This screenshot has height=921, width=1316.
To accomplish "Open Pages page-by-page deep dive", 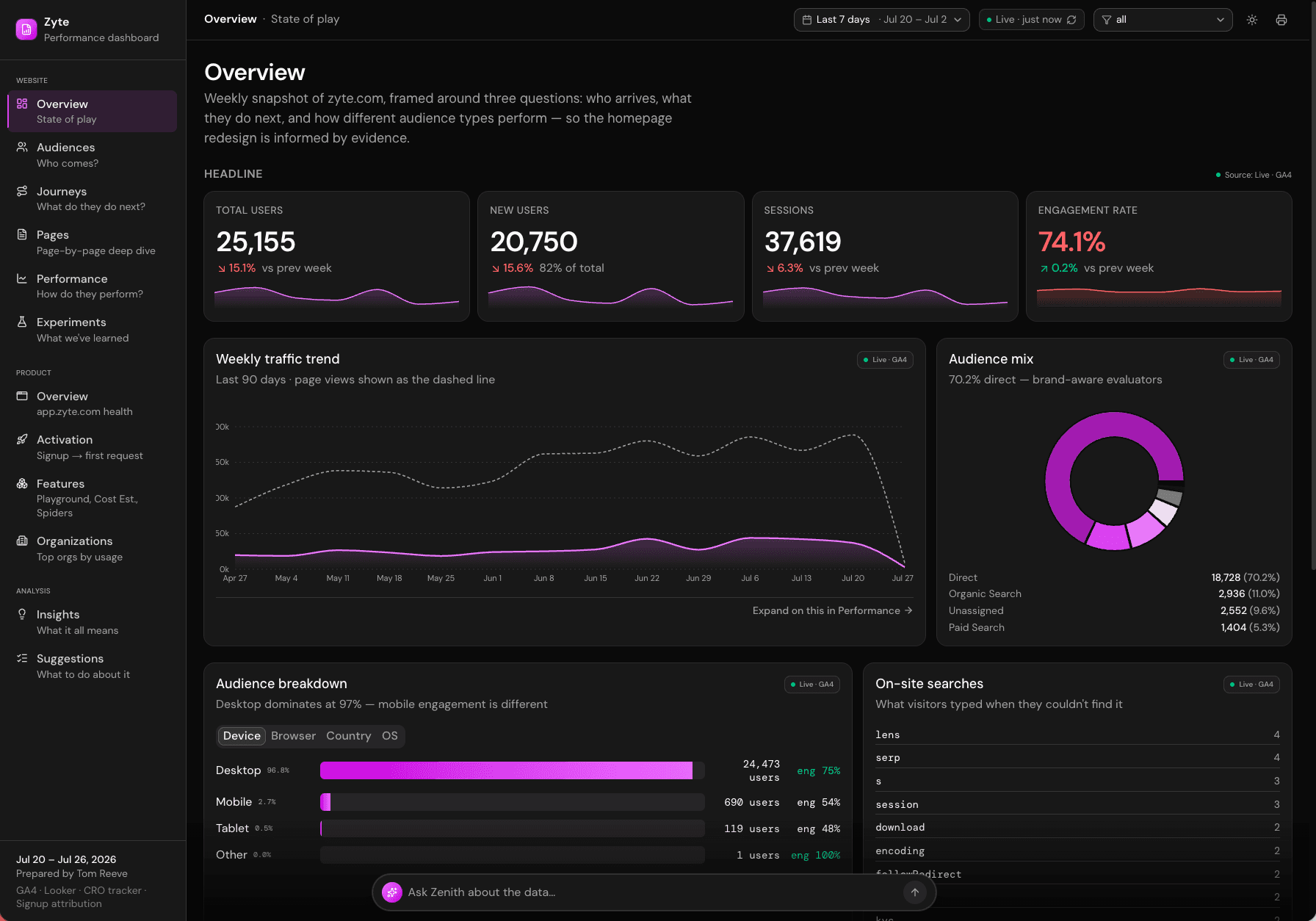I will (x=93, y=242).
